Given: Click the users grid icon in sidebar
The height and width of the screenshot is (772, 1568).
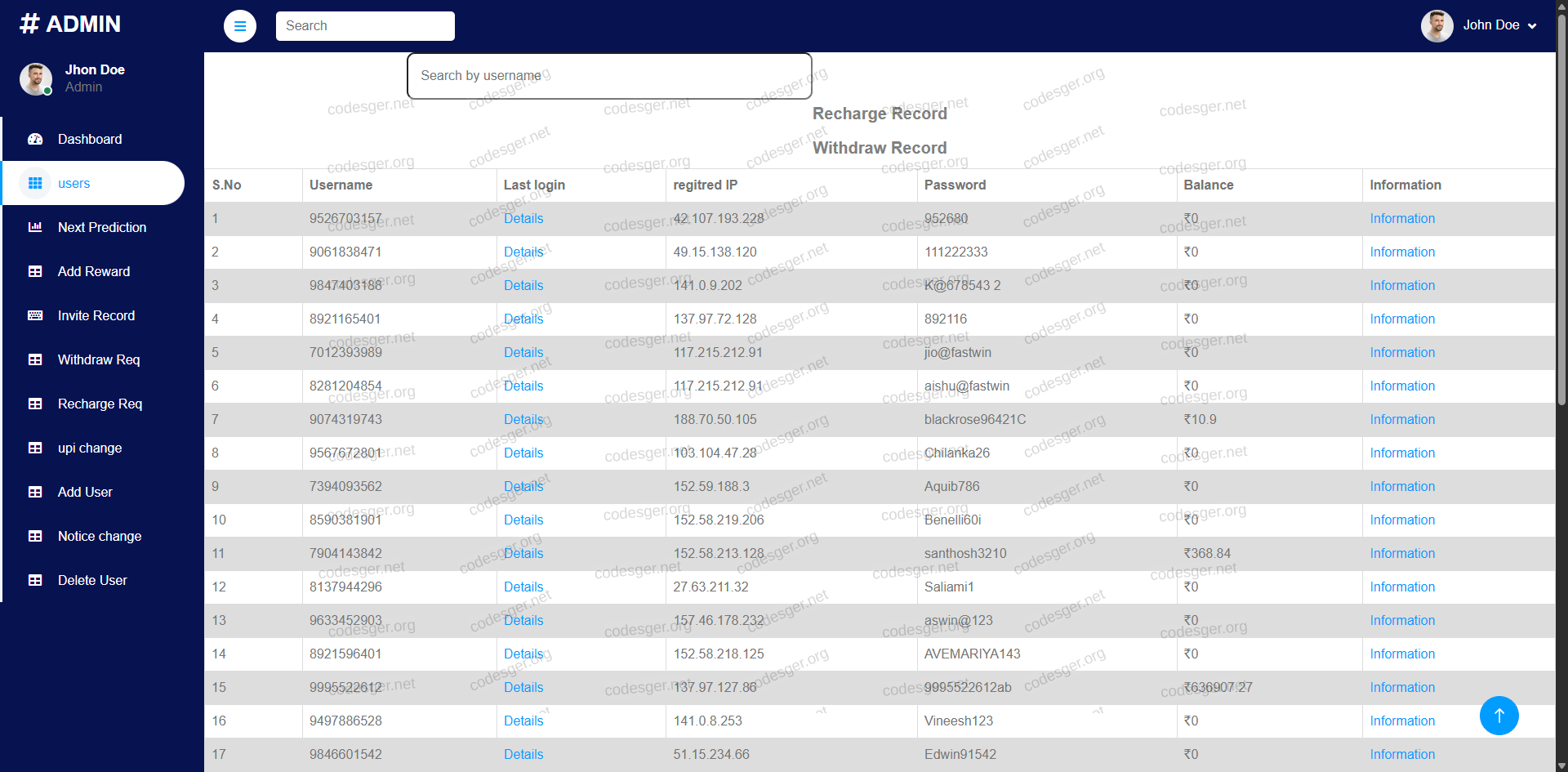Looking at the screenshot, I should tap(35, 183).
